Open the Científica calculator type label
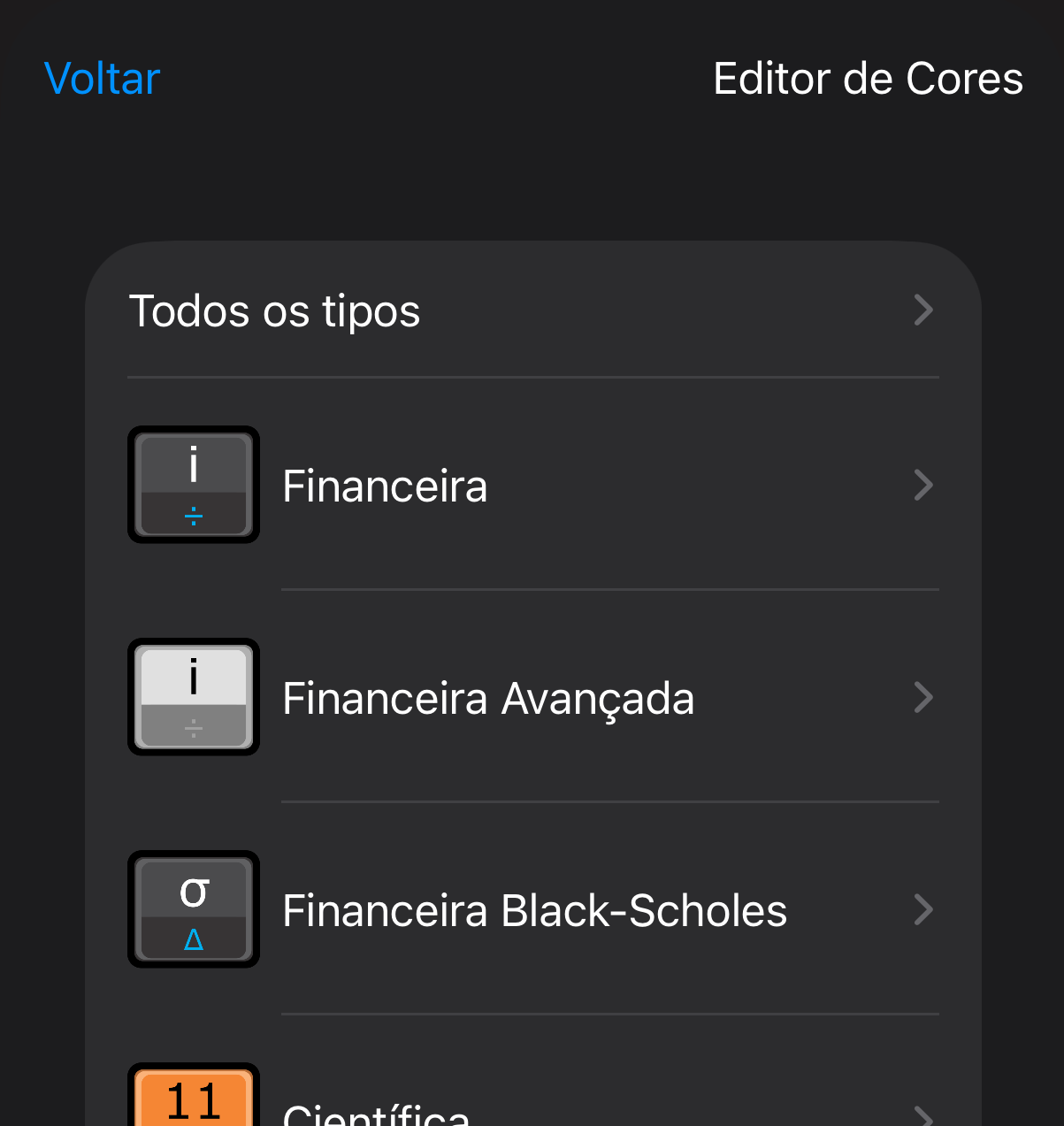This screenshot has height=1126, width=1064. [x=376, y=1115]
